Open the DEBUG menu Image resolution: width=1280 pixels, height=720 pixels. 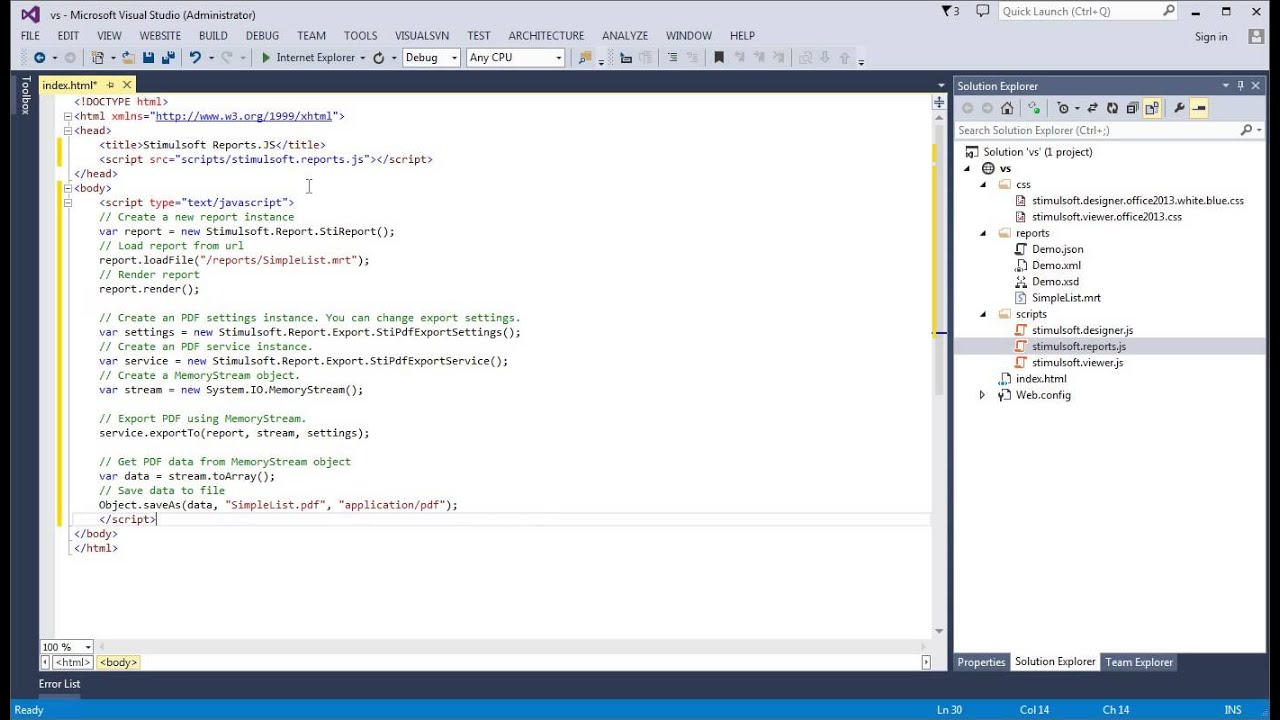[x=262, y=36]
